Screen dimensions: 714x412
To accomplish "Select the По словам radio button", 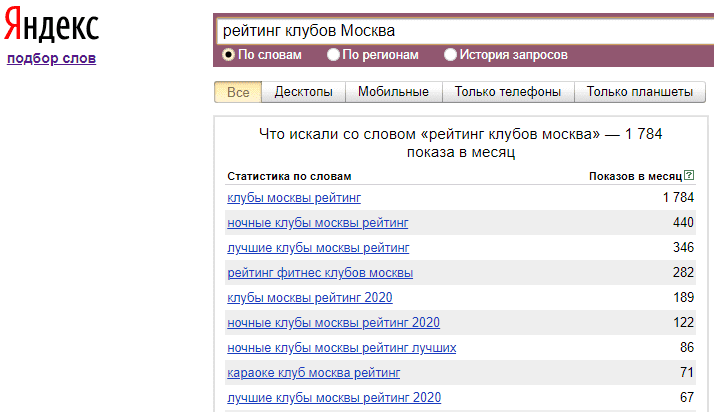I will pyautogui.click(x=228, y=55).
